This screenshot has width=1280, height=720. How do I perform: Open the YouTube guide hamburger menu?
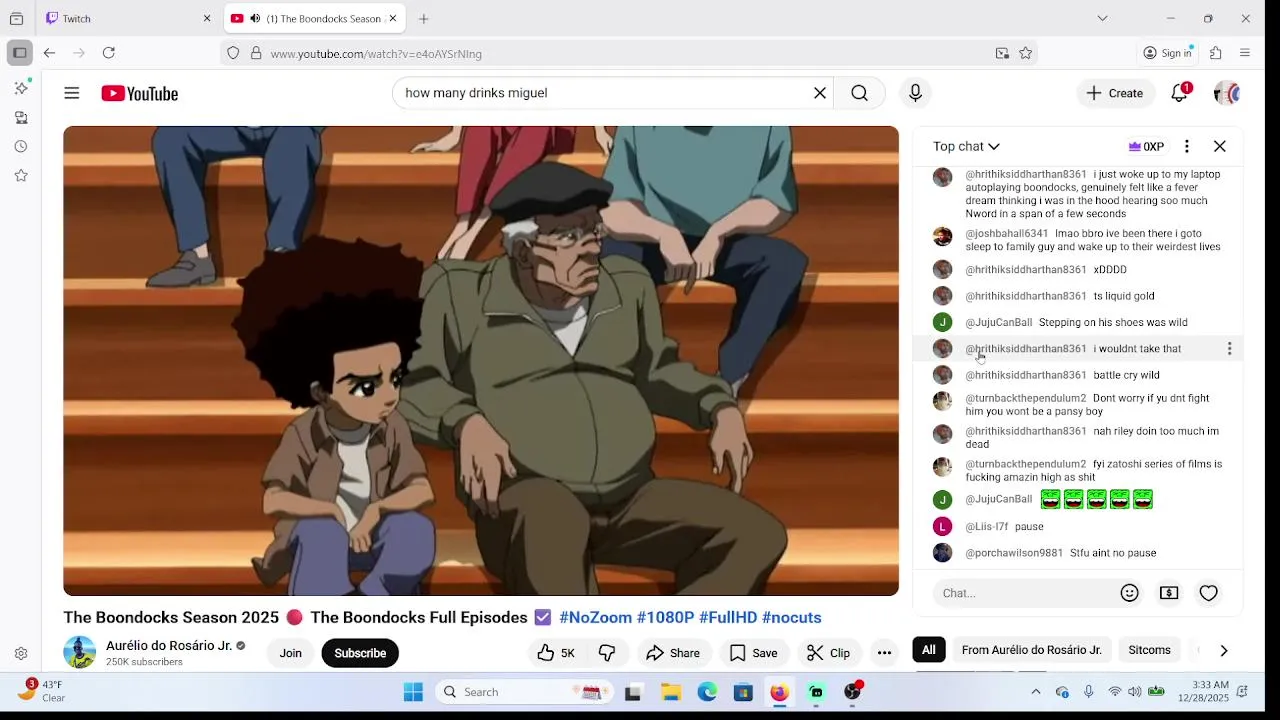[x=71, y=93]
